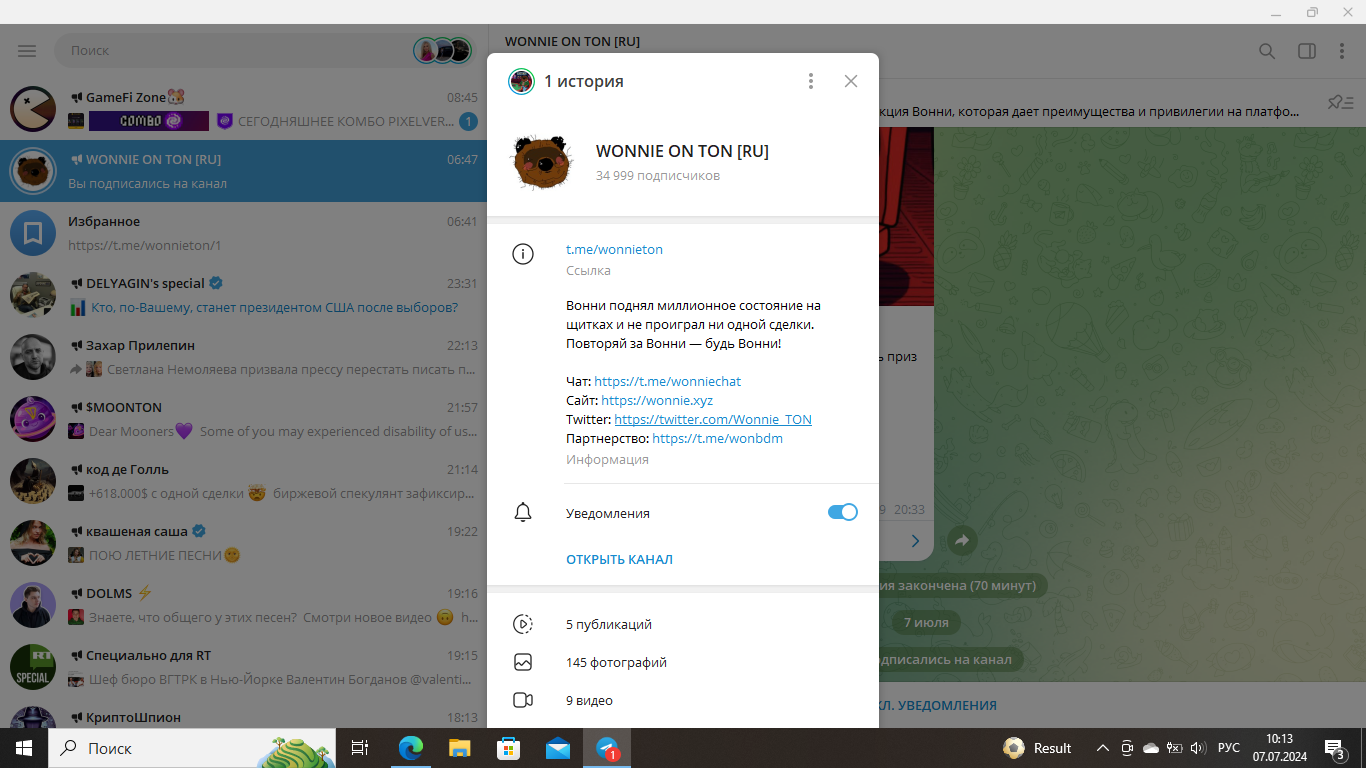The width and height of the screenshot is (1366, 768).
Task: Open the 9 видео media section
Action: [683, 700]
